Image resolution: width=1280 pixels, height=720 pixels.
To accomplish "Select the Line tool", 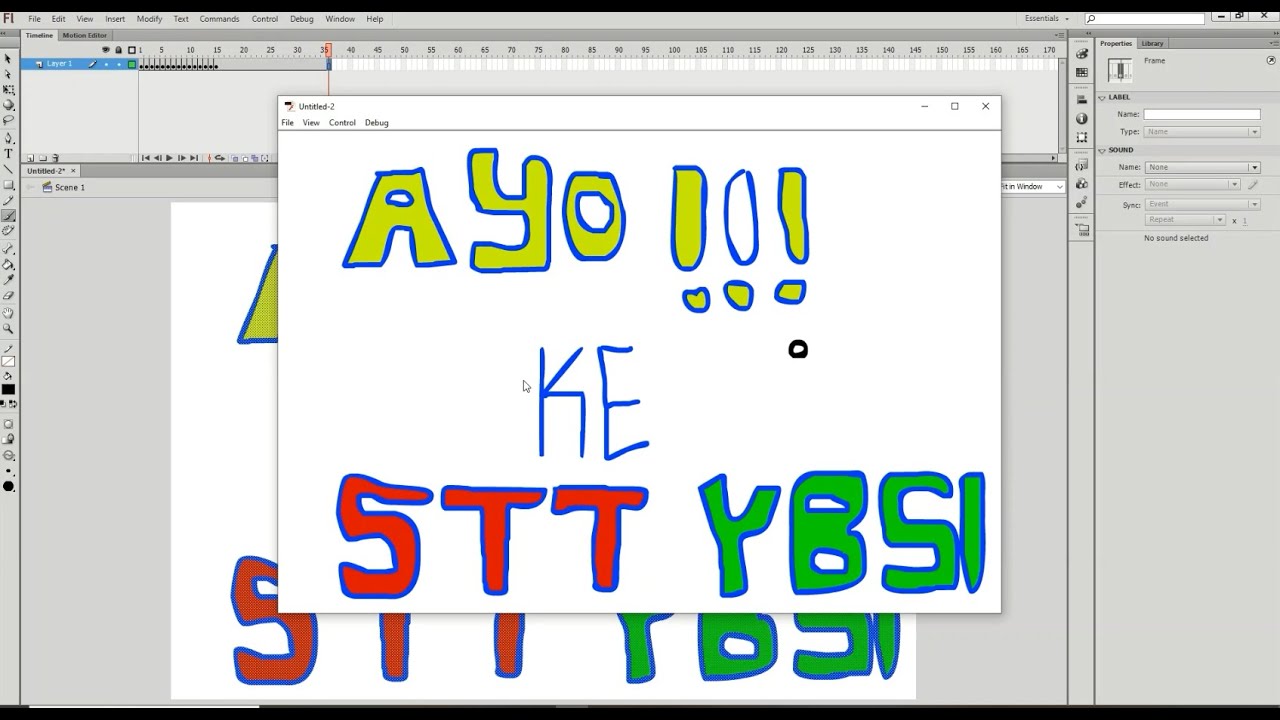I will 8,169.
